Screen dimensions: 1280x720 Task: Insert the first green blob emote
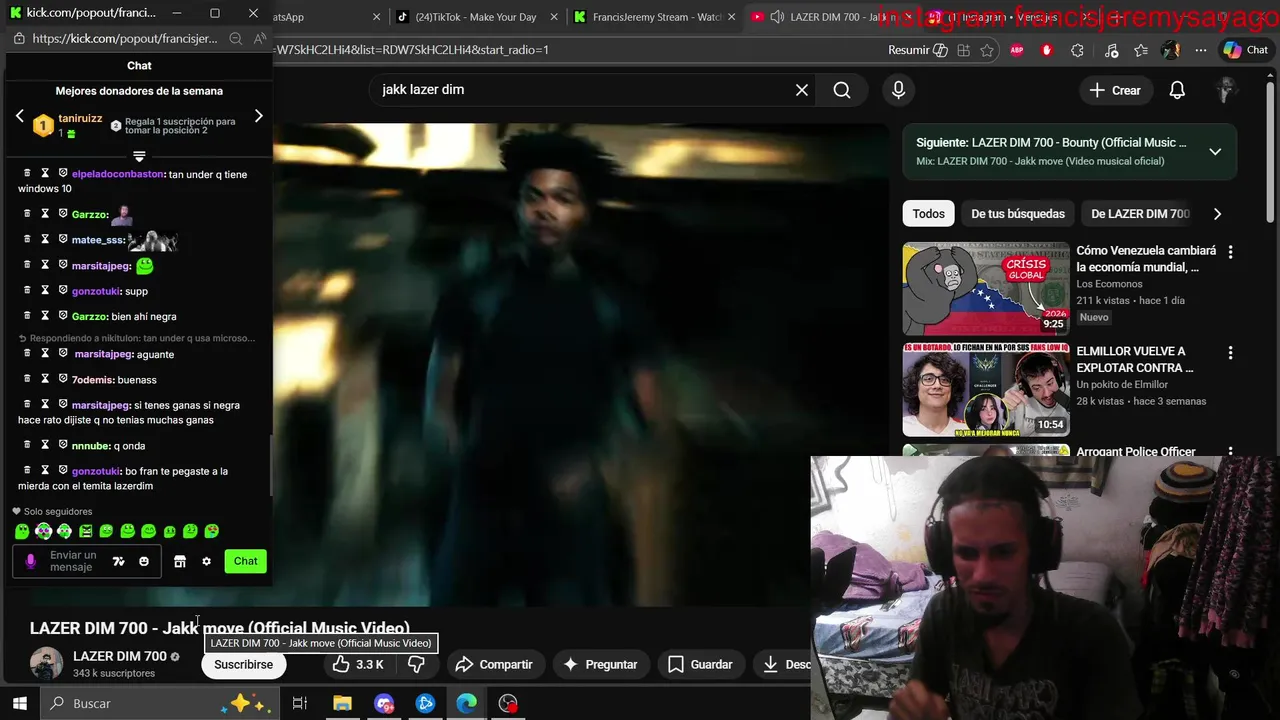(22, 531)
